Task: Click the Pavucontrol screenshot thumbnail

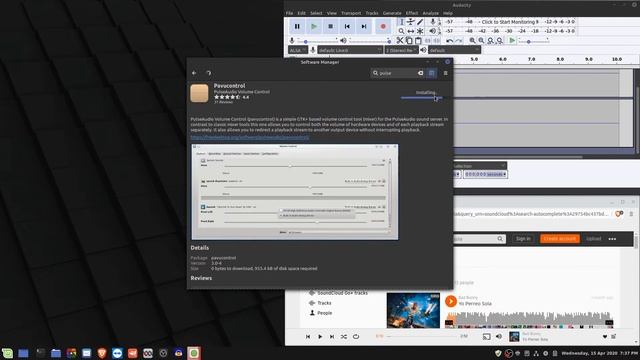Action: click(295, 192)
